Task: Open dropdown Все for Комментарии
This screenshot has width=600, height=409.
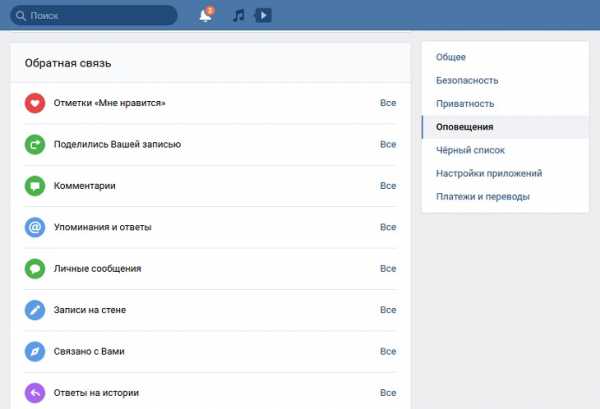Action: (x=388, y=186)
